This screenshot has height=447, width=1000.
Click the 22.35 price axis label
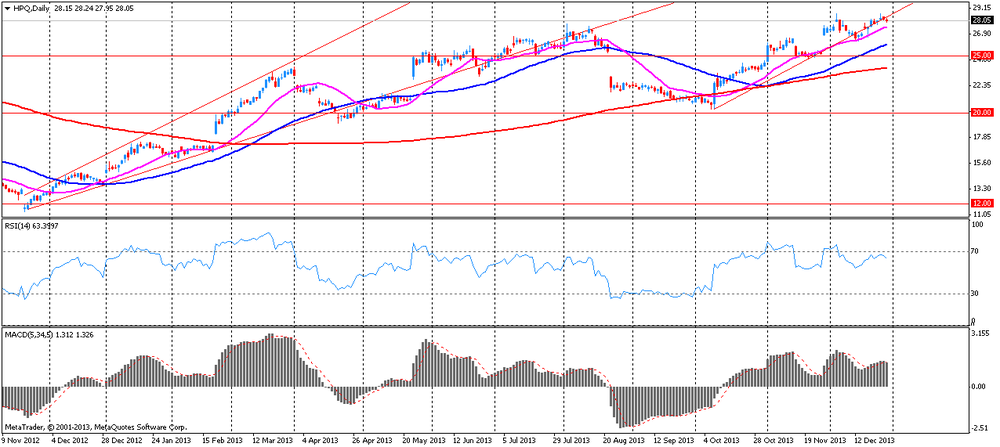pos(980,85)
